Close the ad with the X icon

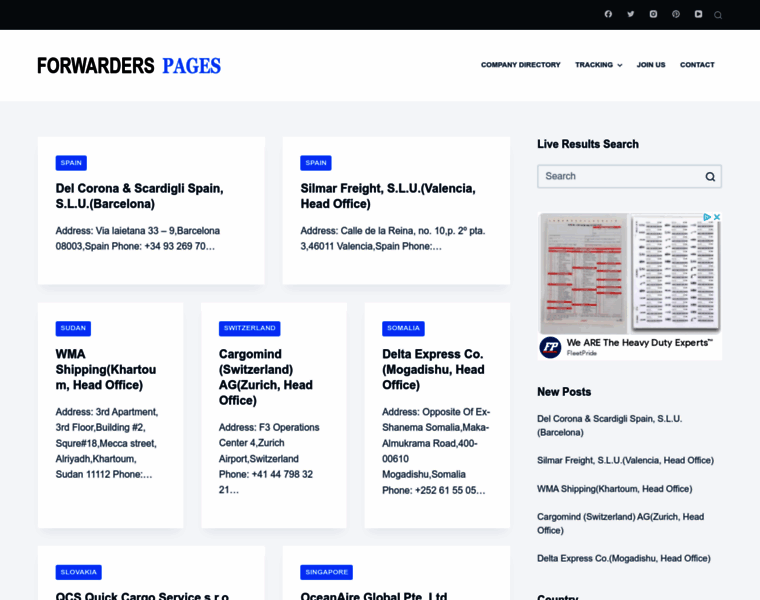point(717,217)
